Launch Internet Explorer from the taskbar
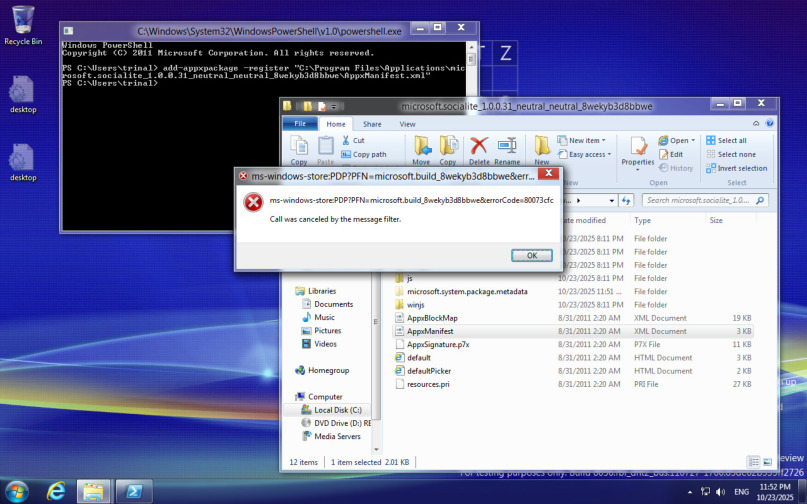The height and width of the screenshot is (504, 807). 55,490
